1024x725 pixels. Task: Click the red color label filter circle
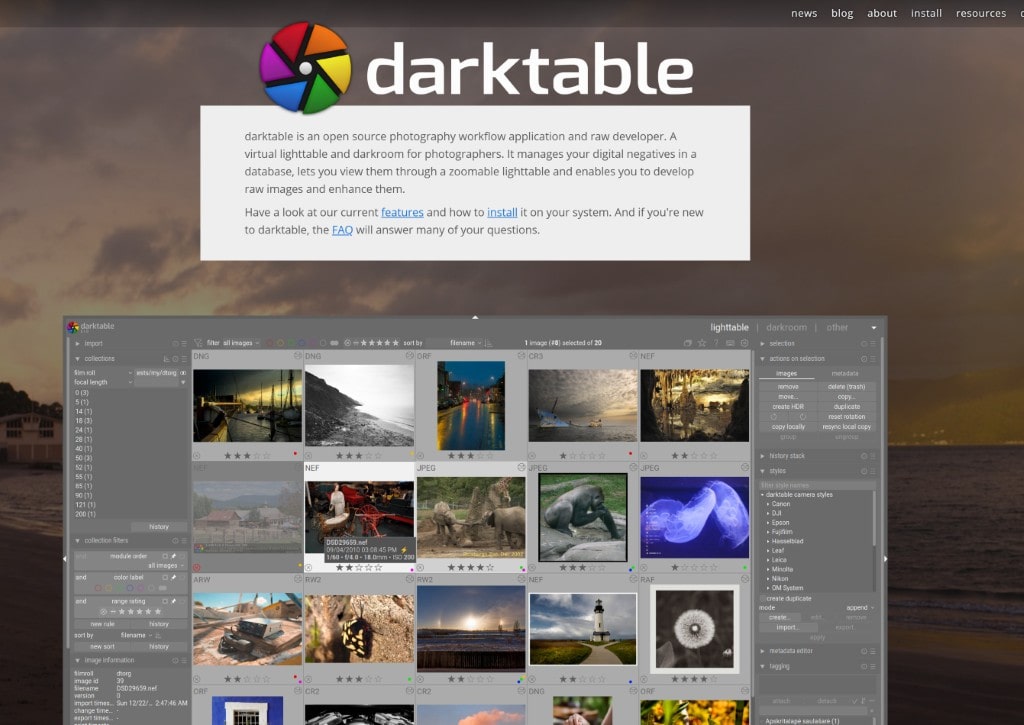269,343
